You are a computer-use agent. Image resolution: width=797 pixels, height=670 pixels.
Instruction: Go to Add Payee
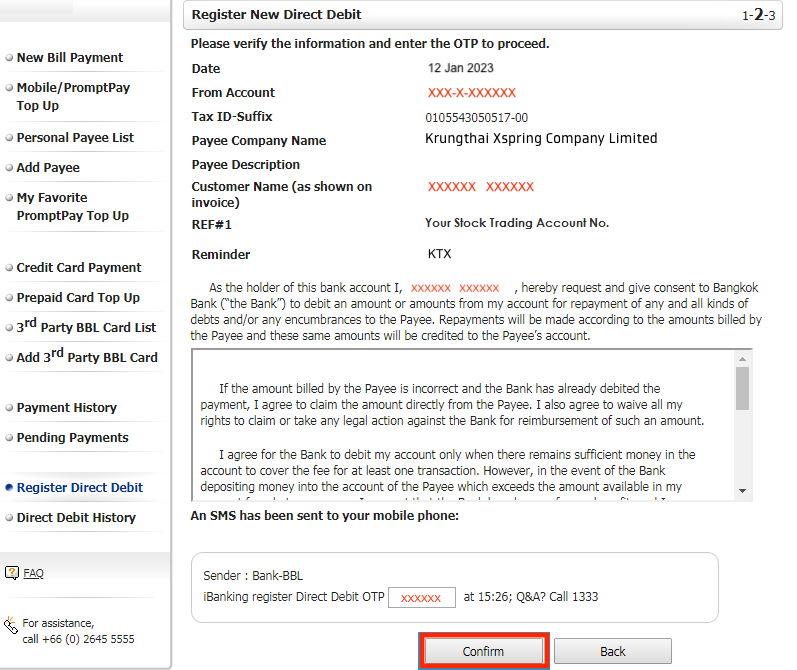48,168
